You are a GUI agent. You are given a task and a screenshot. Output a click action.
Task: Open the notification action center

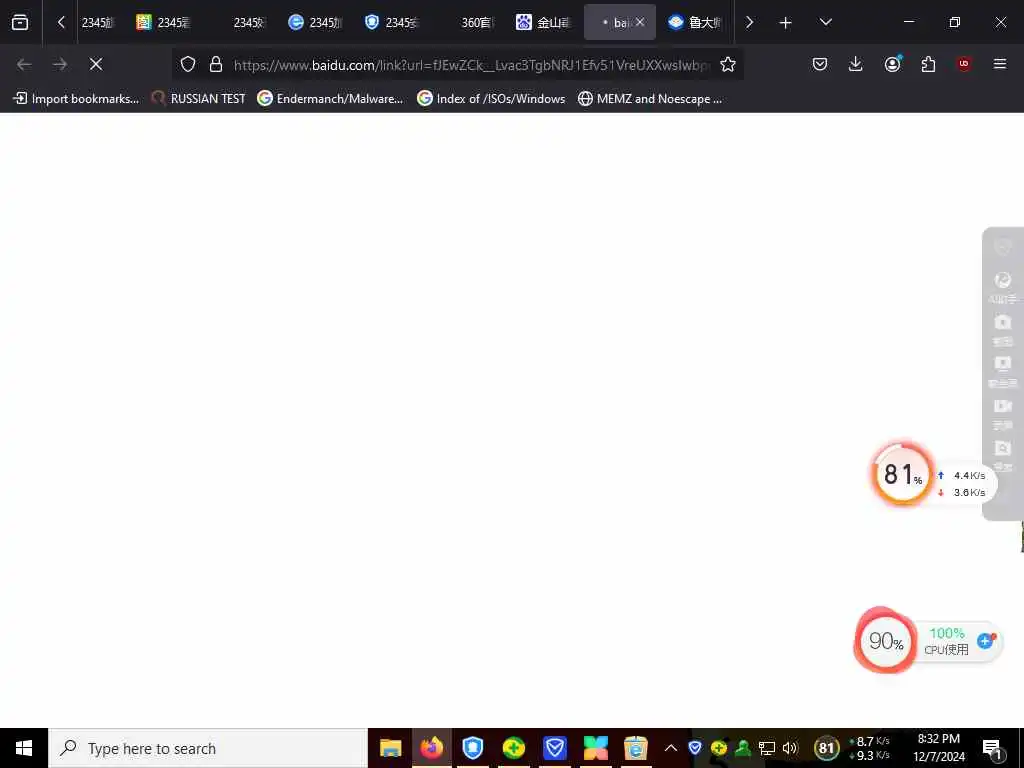tap(992, 748)
